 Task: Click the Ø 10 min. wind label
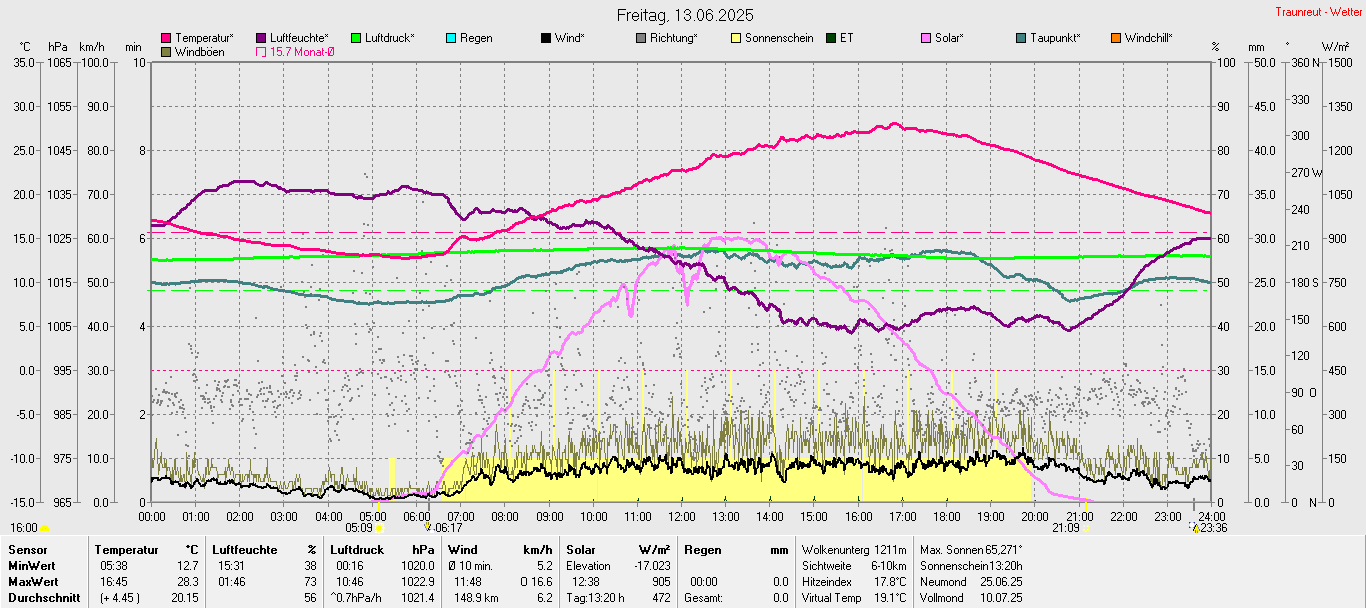coord(470,566)
